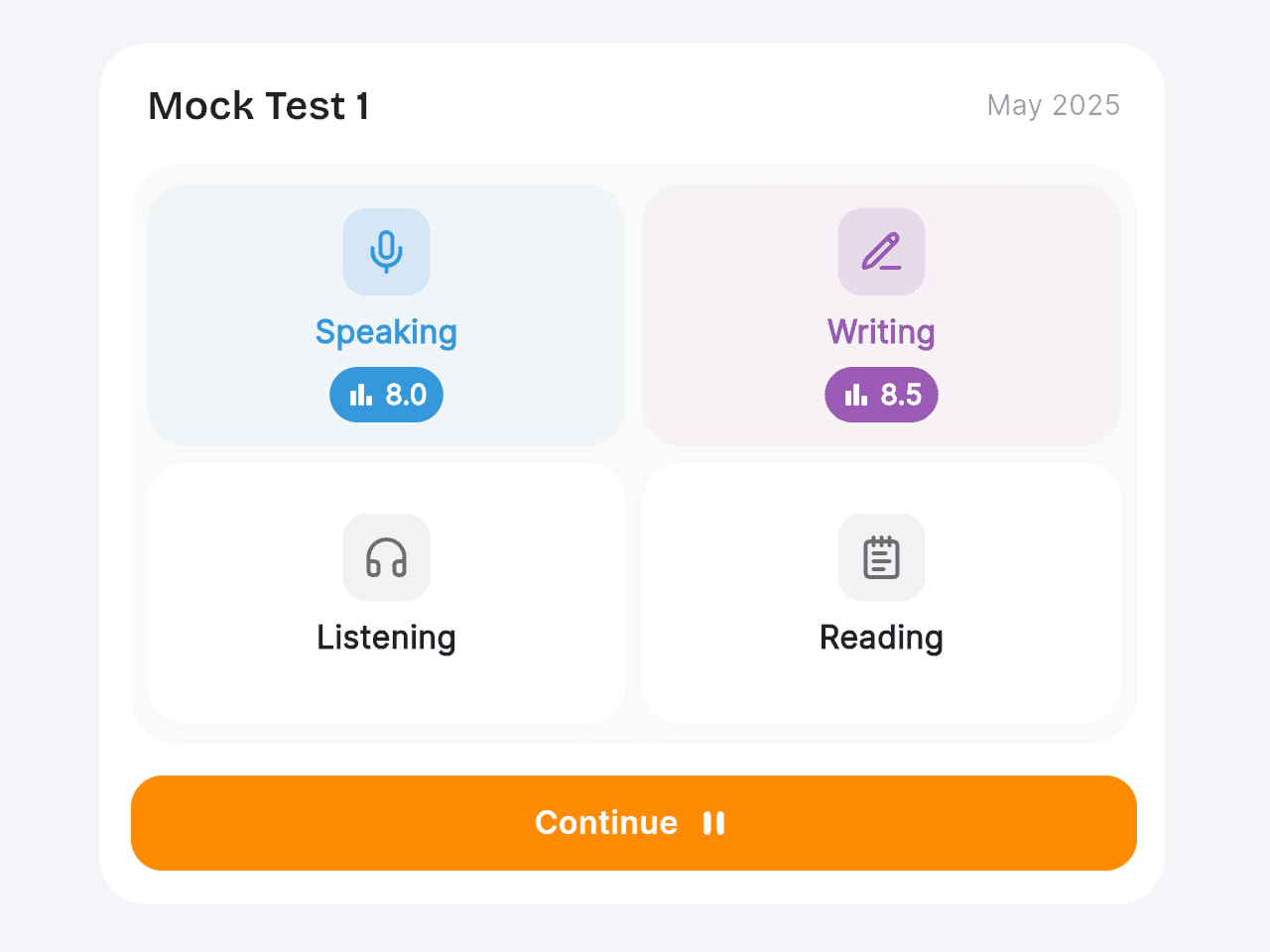Start the Listening section card
Image resolution: width=1270 pixels, height=952 pixels.
[386, 593]
